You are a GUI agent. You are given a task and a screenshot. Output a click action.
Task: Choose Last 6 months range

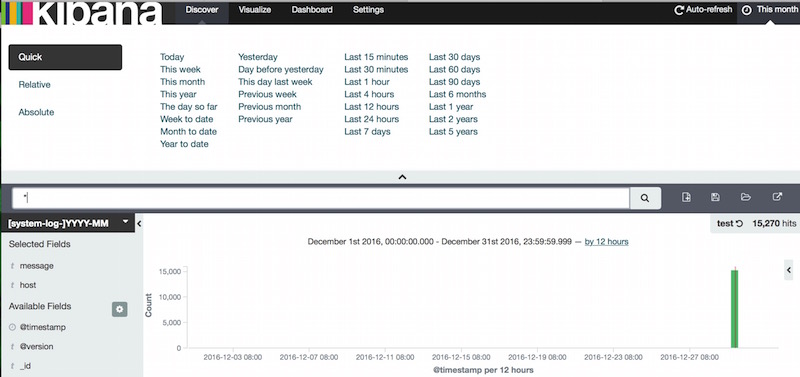pos(458,94)
